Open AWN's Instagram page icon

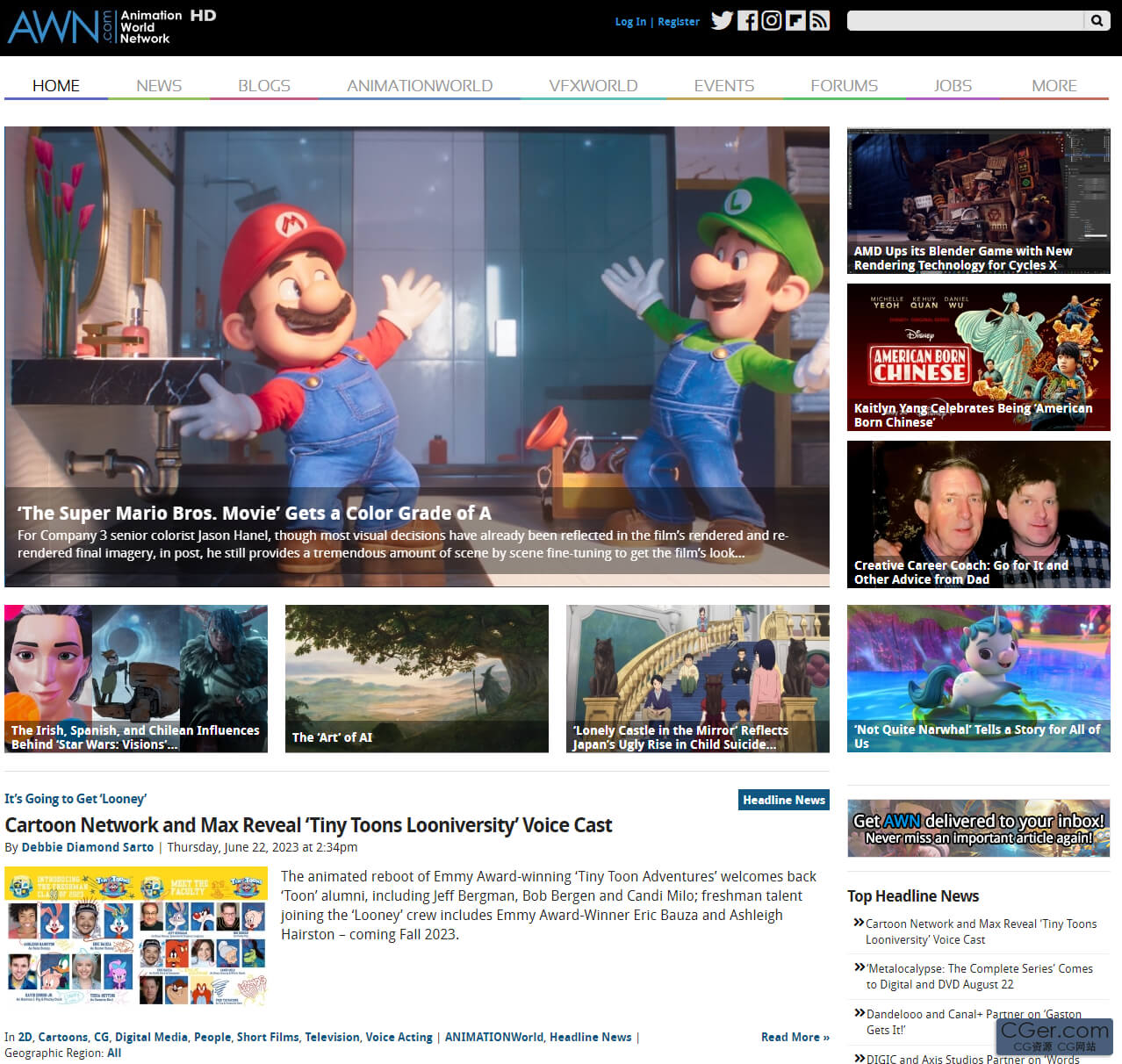point(771,20)
